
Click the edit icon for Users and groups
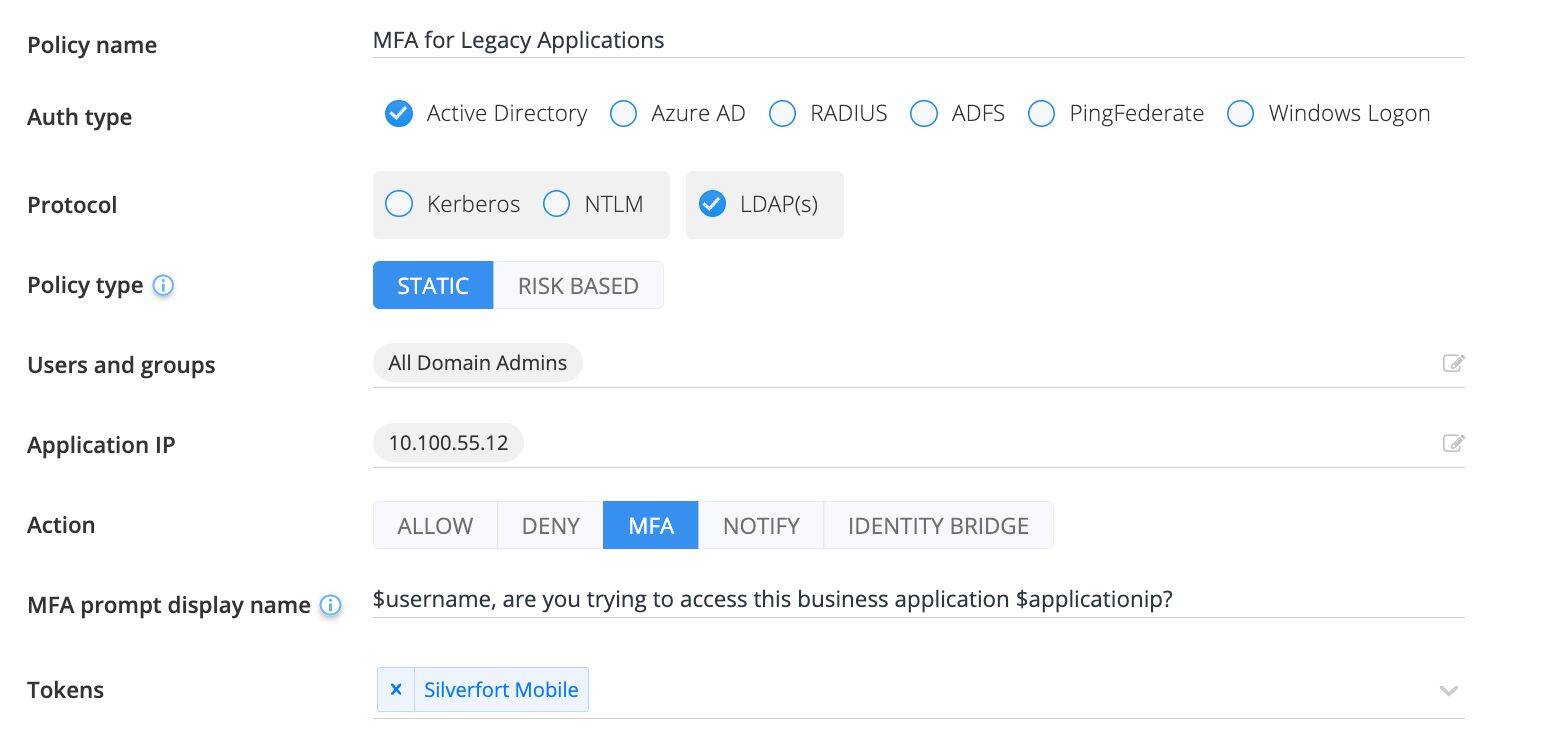1453,363
